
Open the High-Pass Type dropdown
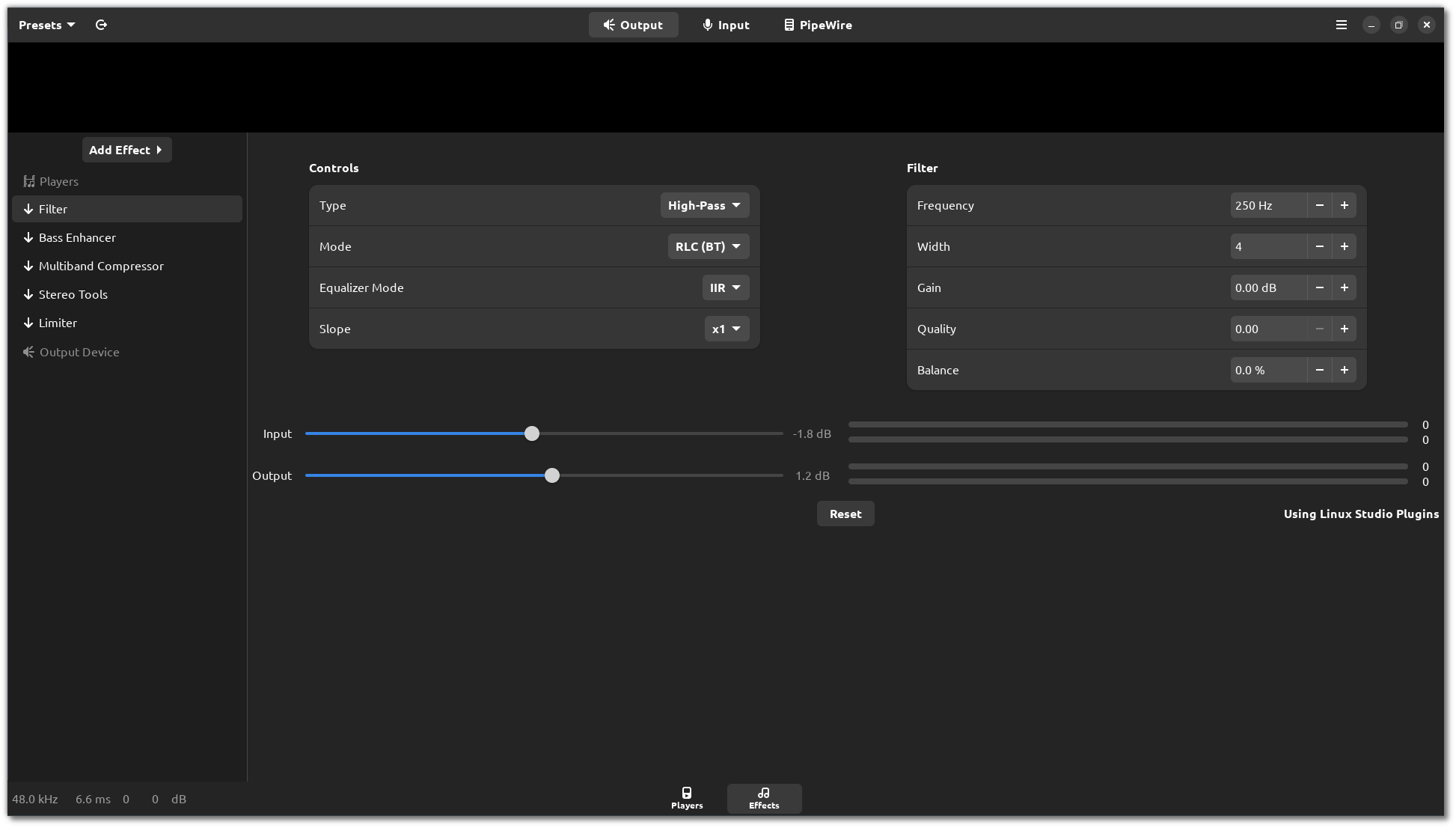click(x=704, y=205)
